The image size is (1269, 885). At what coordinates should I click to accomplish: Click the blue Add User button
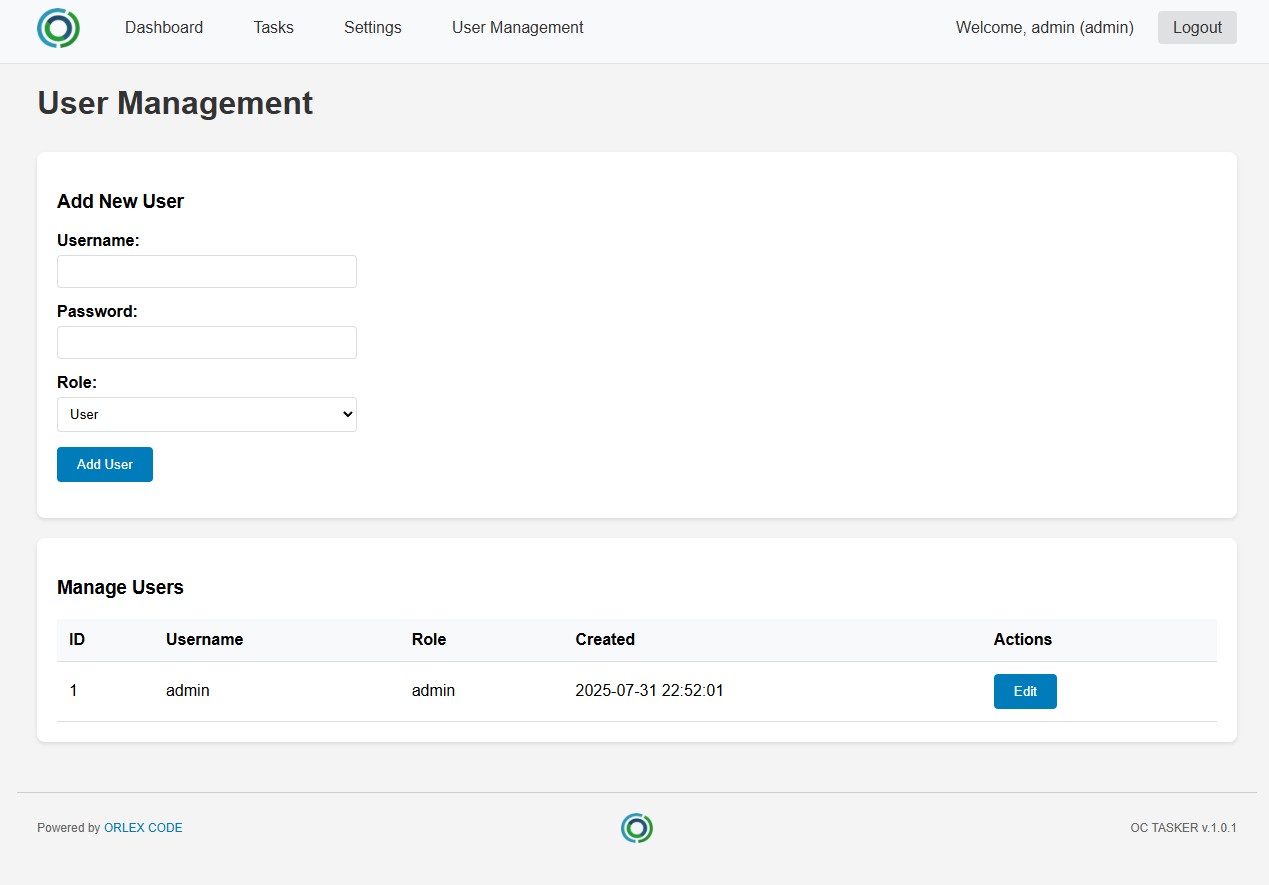pyautogui.click(x=105, y=465)
